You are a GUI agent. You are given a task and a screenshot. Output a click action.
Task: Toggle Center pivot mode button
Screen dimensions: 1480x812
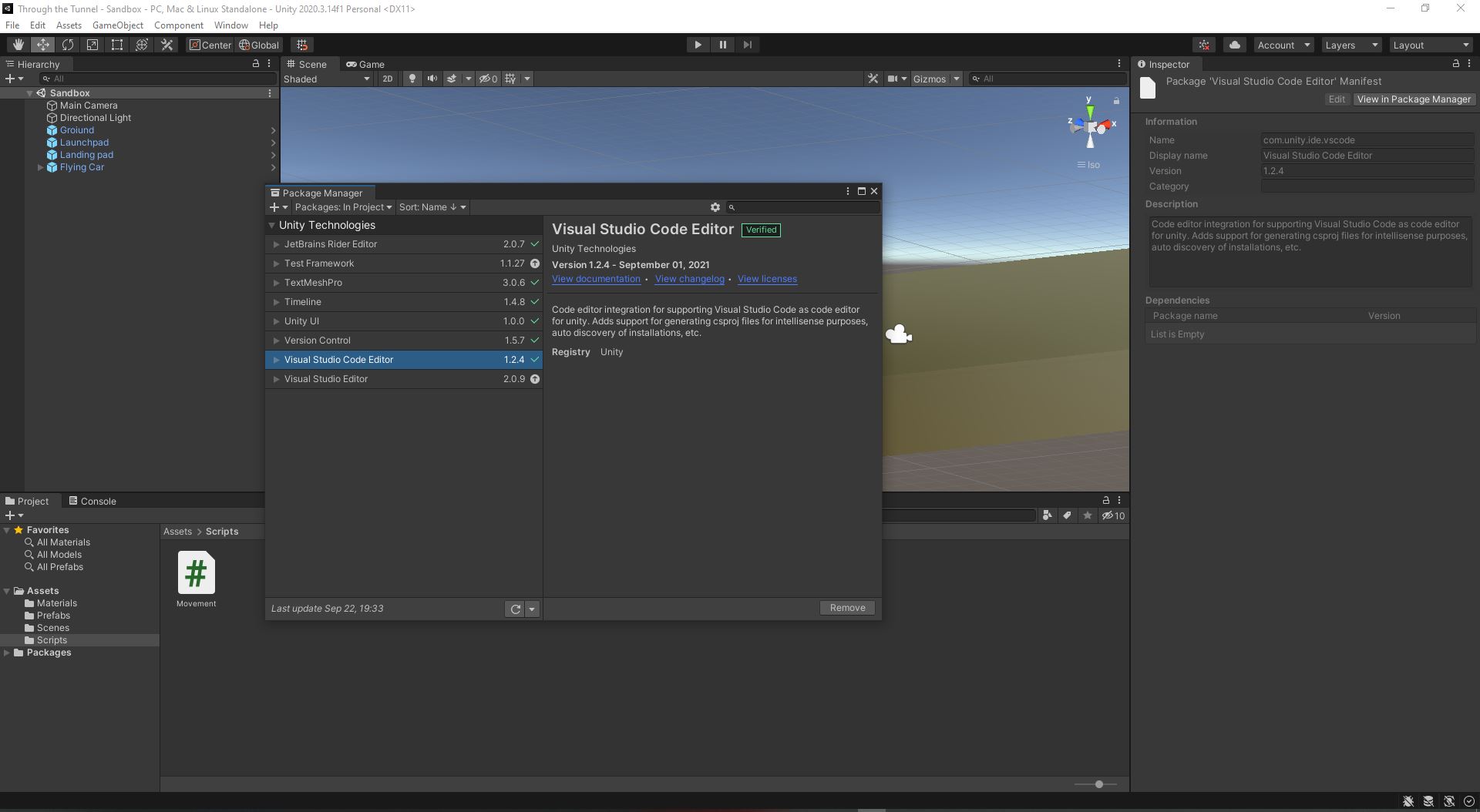point(210,45)
